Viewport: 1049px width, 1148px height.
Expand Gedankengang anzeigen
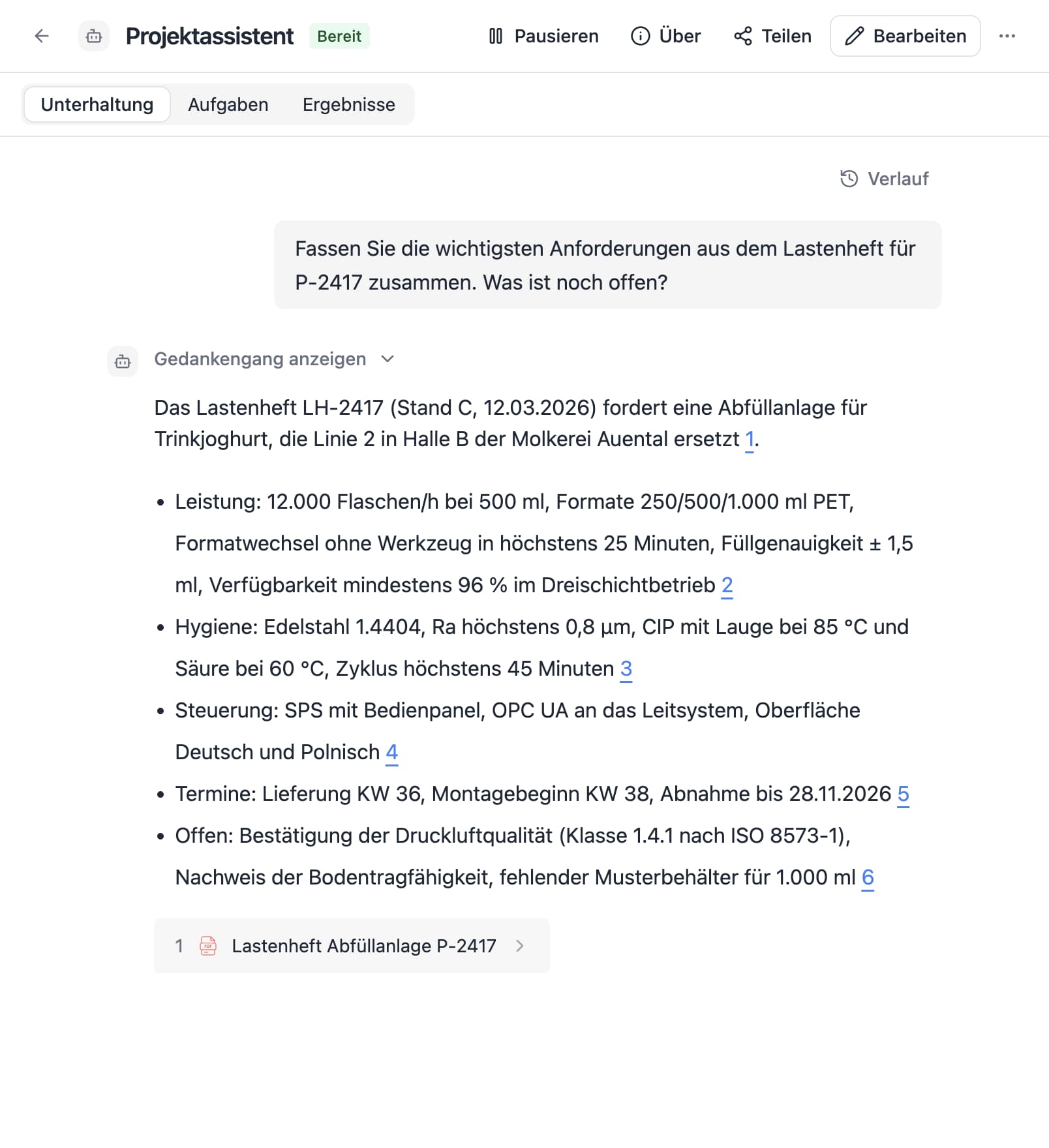coord(275,359)
